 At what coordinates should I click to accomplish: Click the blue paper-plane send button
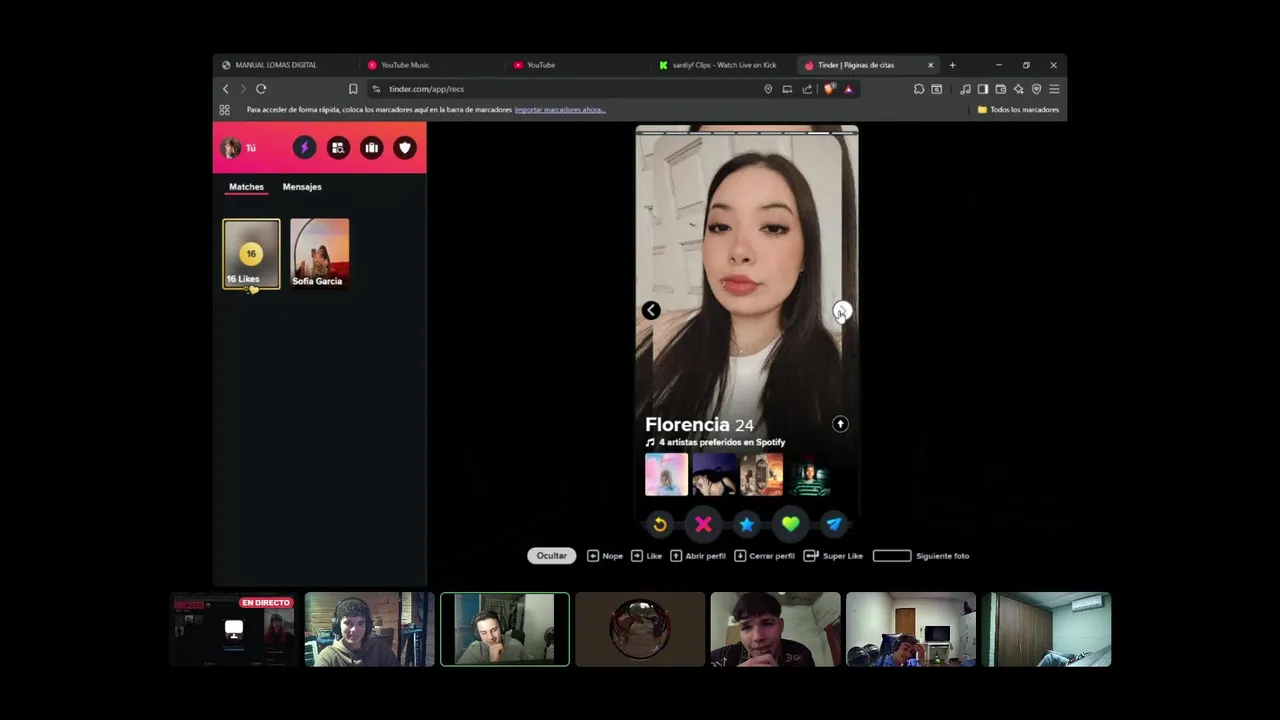click(833, 524)
